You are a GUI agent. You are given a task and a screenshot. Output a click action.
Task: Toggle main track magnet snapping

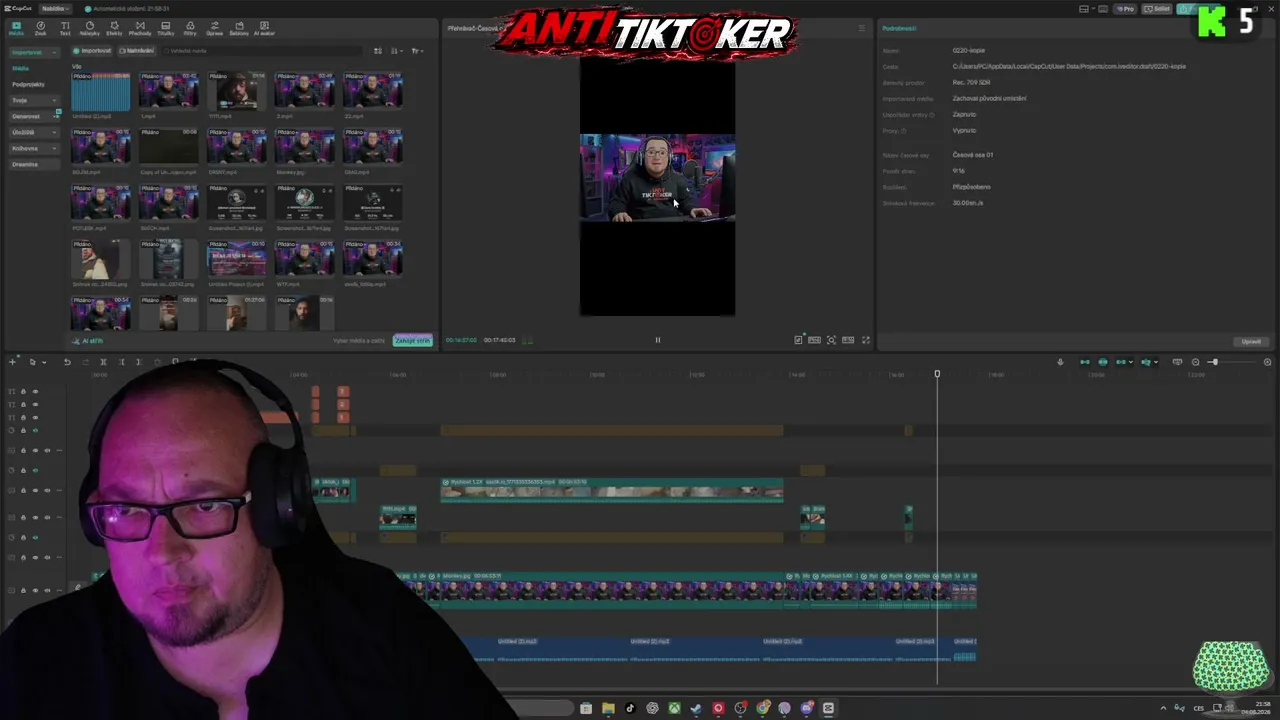(1084, 362)
